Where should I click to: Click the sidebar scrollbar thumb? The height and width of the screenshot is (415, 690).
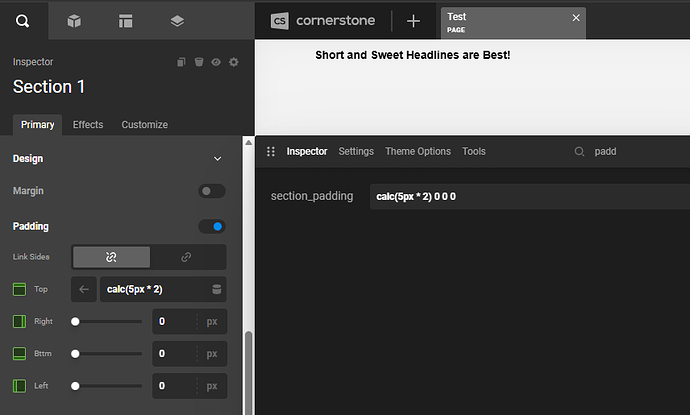pos(249,373)
